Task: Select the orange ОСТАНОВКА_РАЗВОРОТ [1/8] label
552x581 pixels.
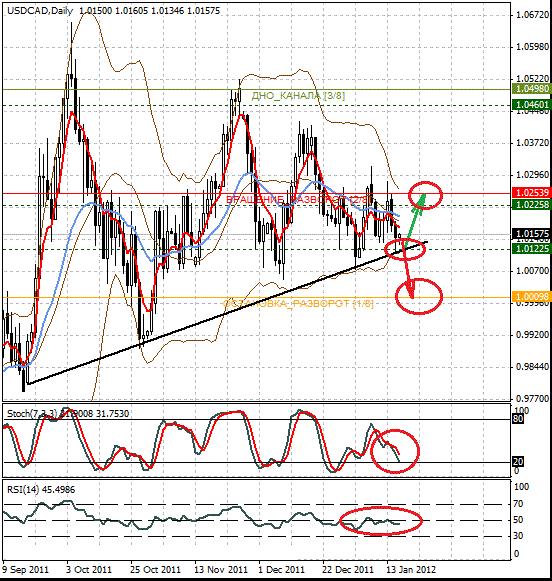Action: 298,304
